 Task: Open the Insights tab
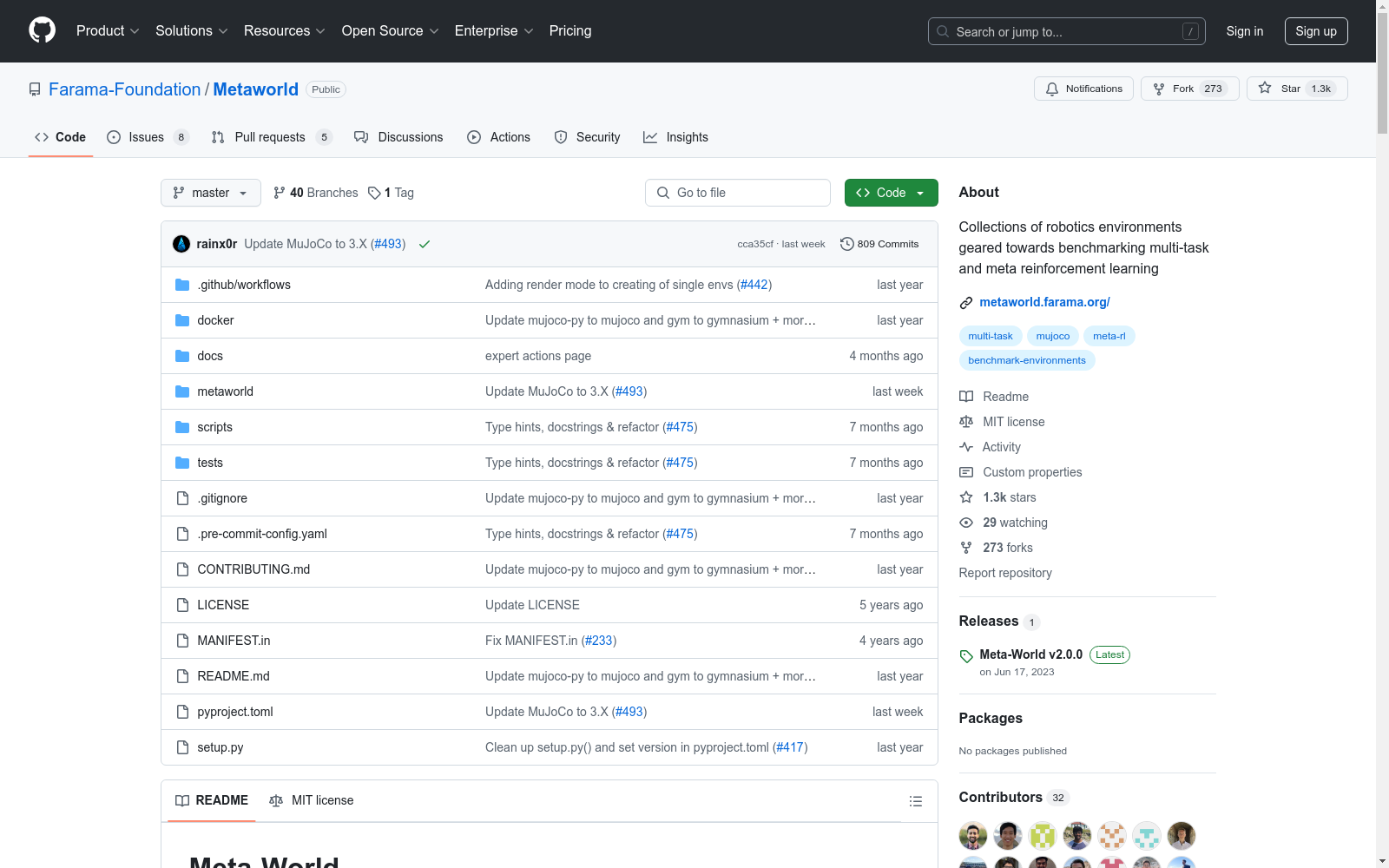pyautogui.click(x=675, y=137)
